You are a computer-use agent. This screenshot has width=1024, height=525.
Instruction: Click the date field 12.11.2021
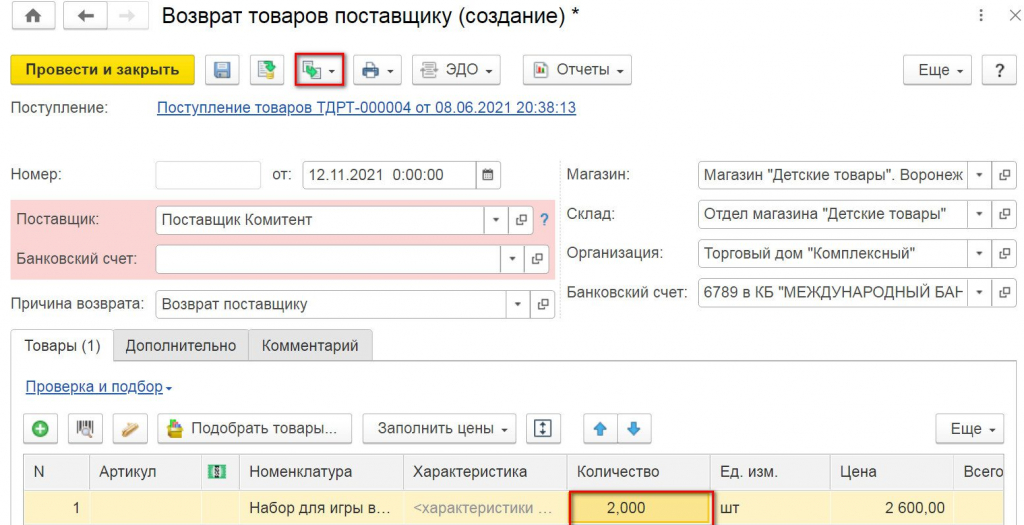(389, 175)
